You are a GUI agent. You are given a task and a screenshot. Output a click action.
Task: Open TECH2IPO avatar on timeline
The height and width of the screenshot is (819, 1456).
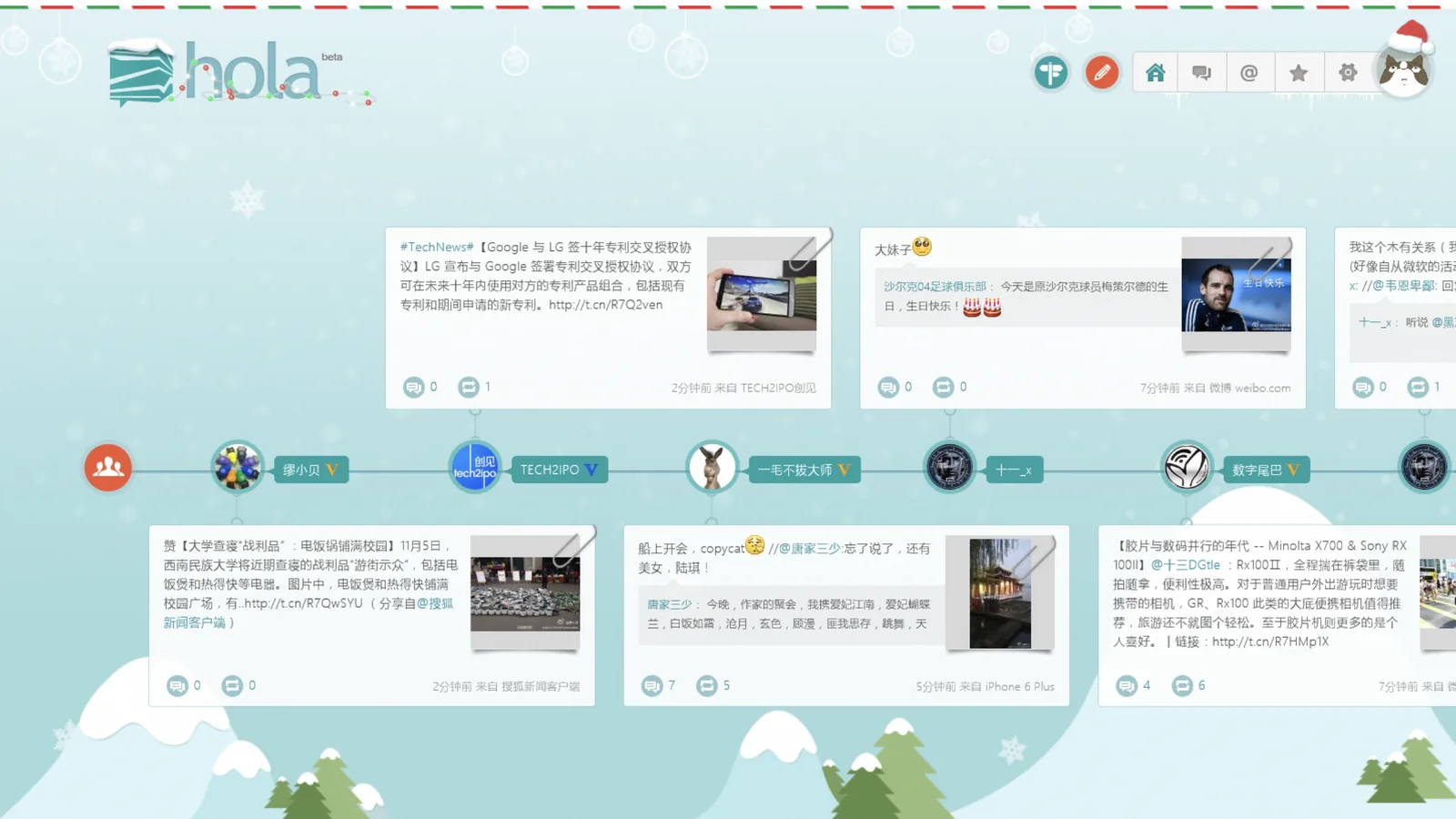[475, 468]
